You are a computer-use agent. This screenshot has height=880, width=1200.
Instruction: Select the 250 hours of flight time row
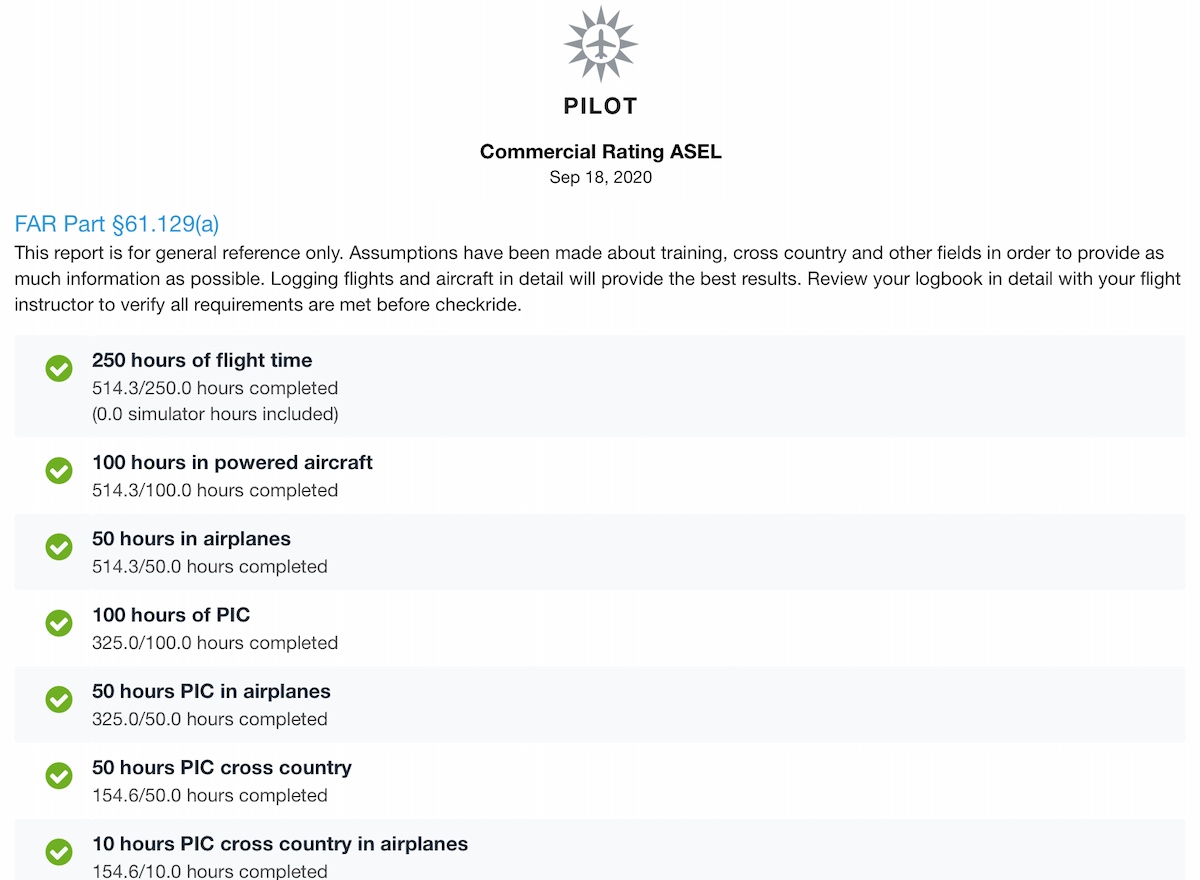600,386
